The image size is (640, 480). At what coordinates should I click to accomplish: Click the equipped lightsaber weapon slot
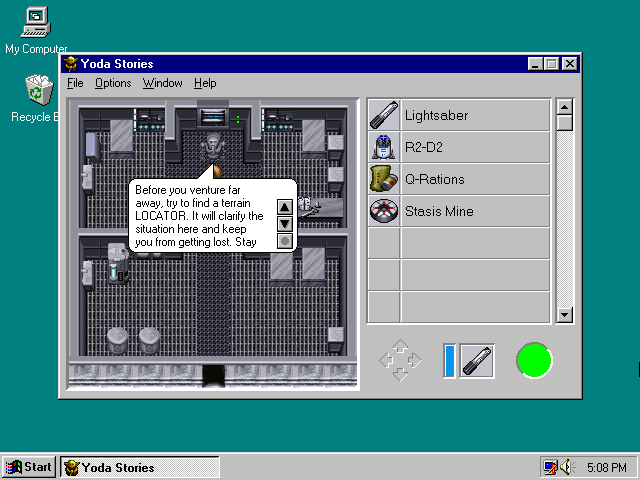477,361
